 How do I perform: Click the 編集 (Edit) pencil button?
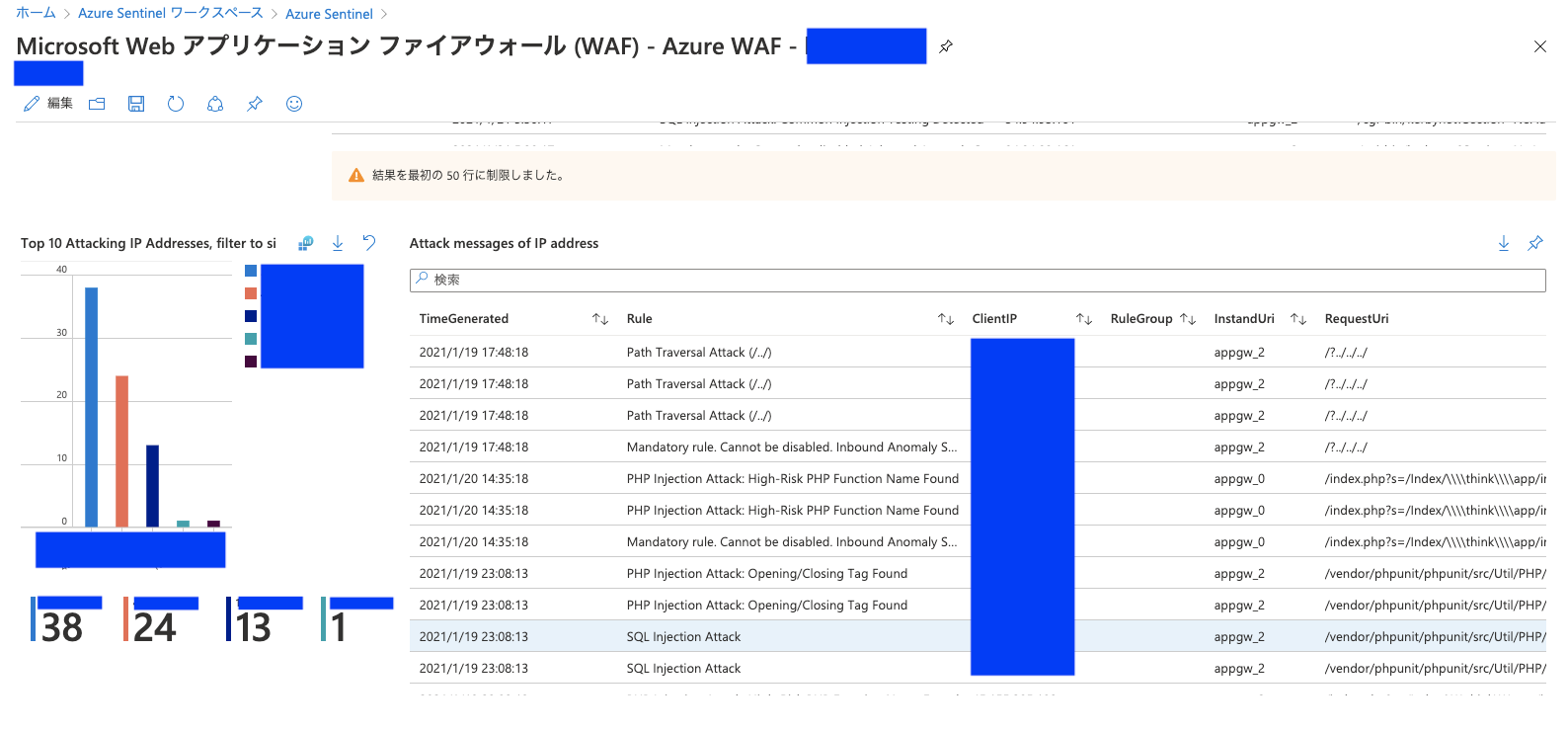[x=47, y=104]
